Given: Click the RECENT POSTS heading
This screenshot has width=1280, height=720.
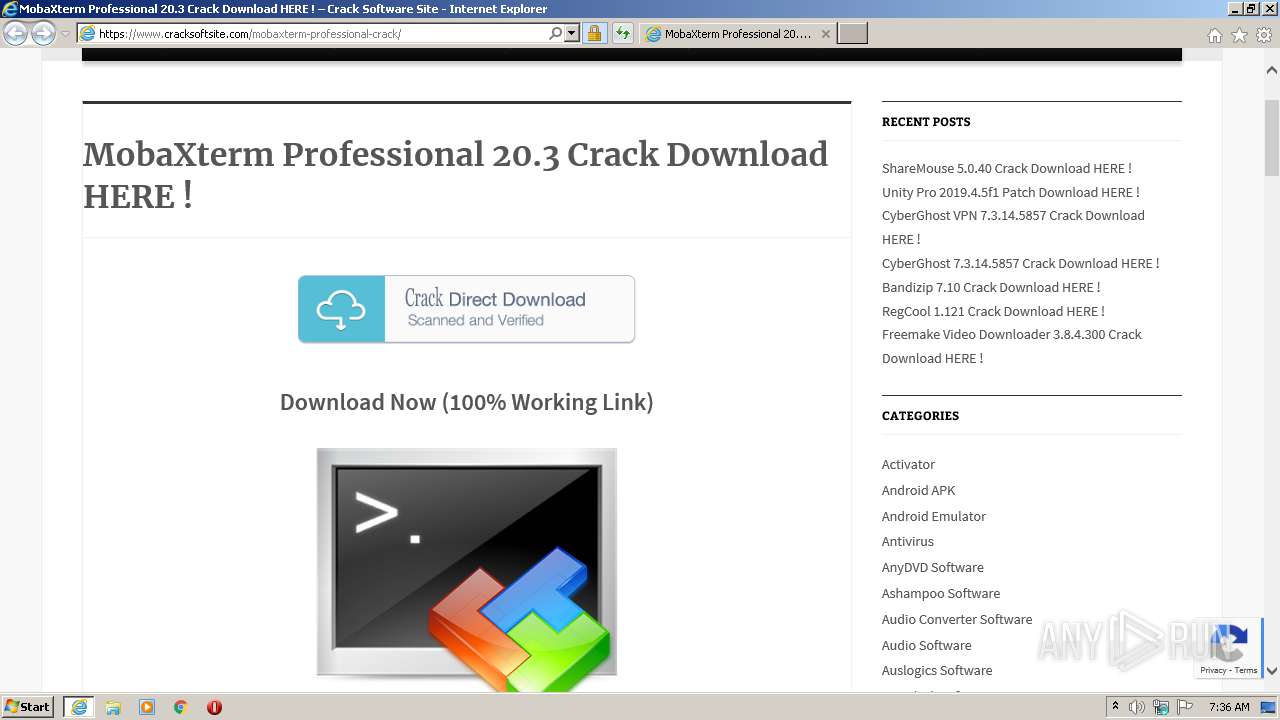Looking at the screenshot, I should (925, 122).
